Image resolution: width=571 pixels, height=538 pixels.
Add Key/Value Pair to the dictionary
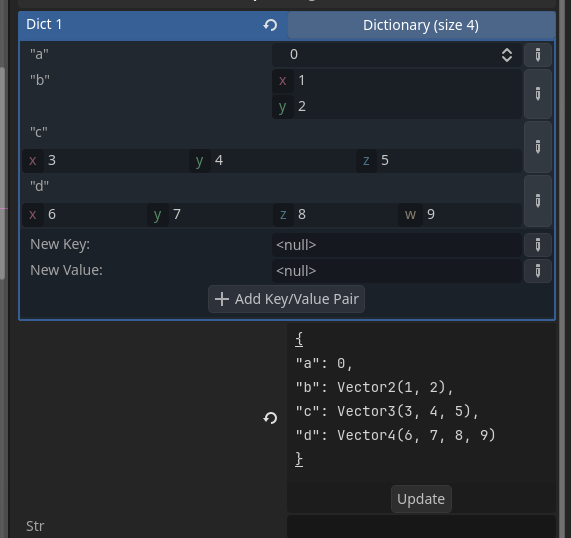click(286, 299)
